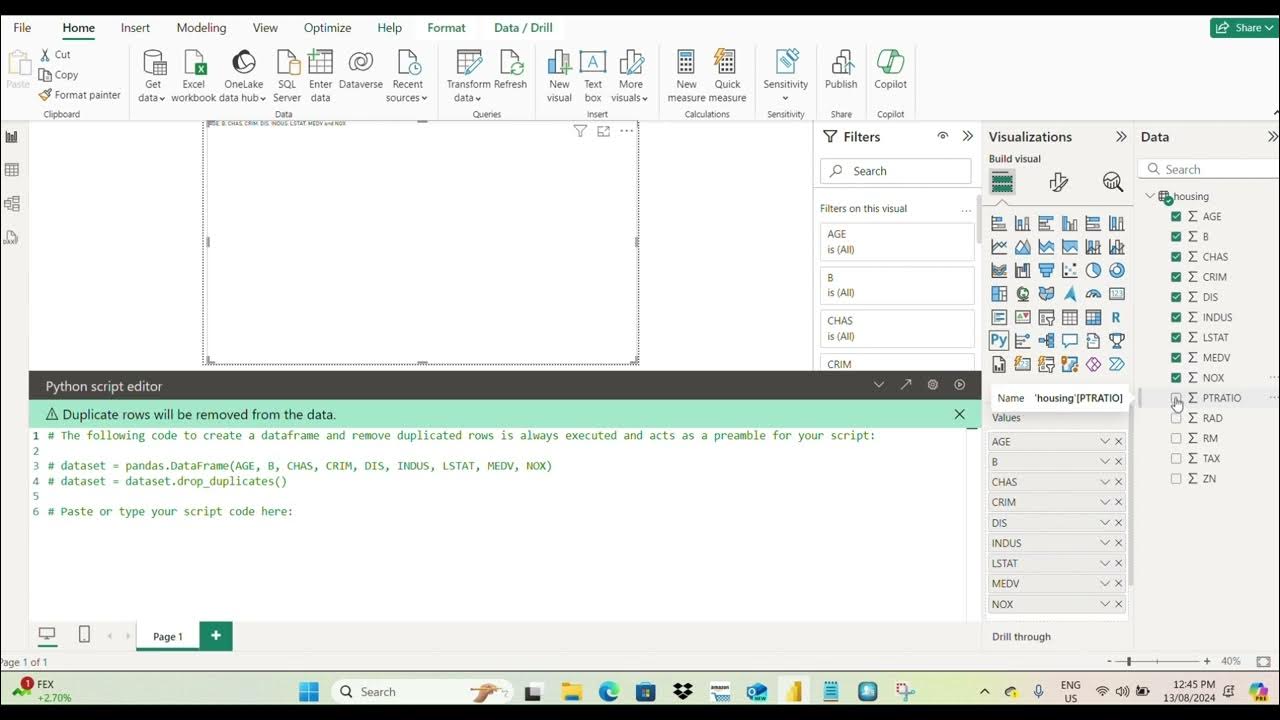Screen dimensions: 1280x720
Task: Open Analytics magnifier tab
Action: click(1113, 182)
